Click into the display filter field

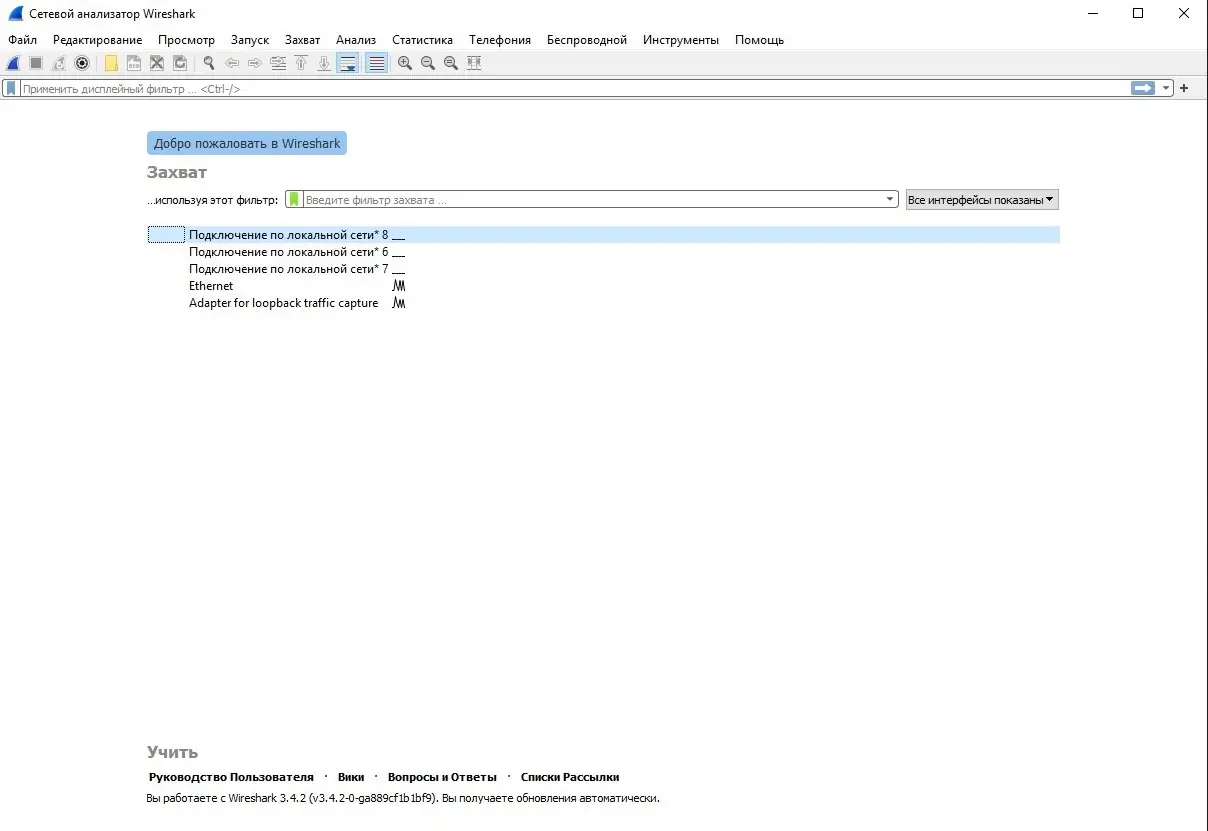pos(575,88)
